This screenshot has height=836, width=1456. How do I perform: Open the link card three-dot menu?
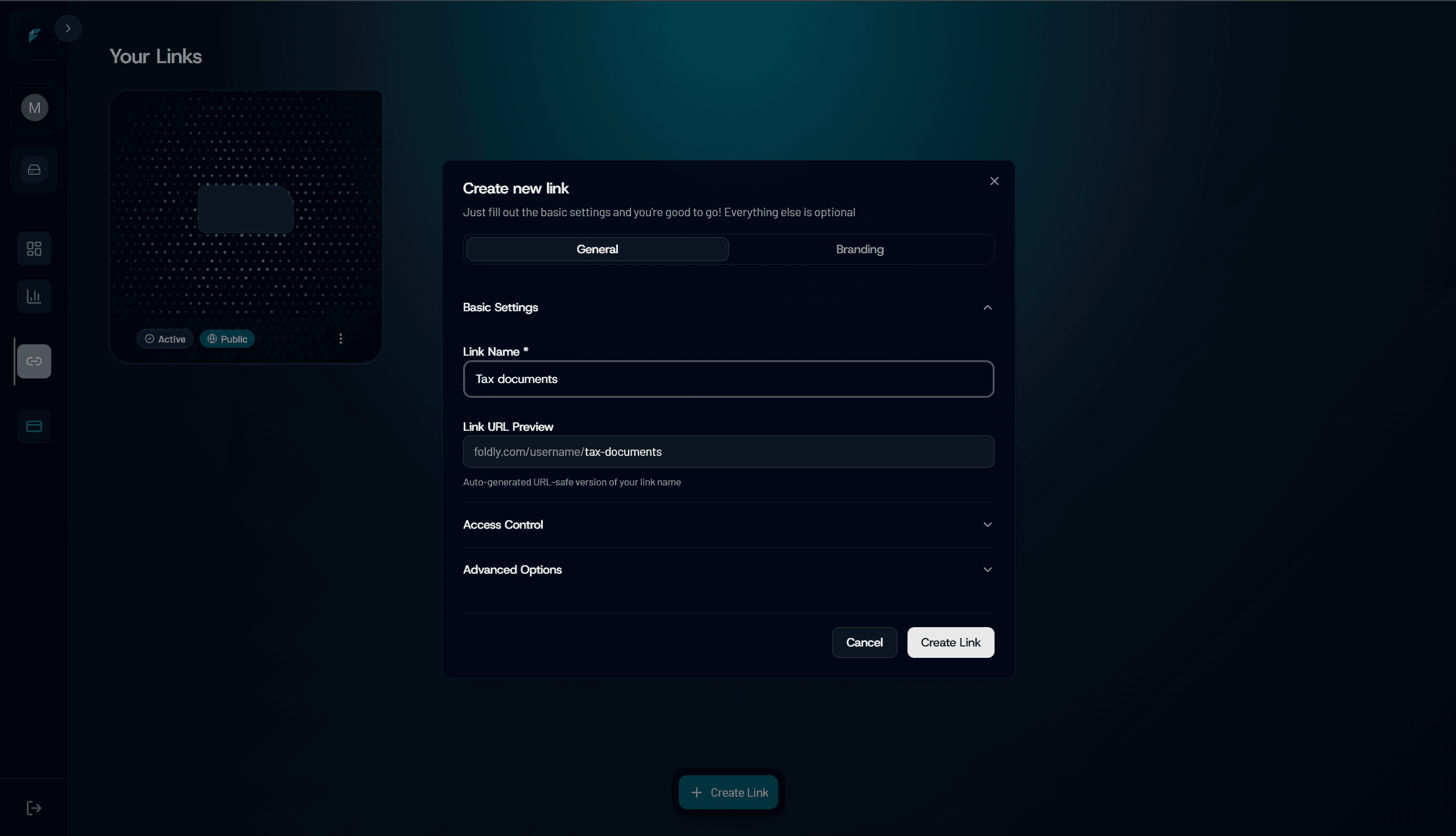340,339
